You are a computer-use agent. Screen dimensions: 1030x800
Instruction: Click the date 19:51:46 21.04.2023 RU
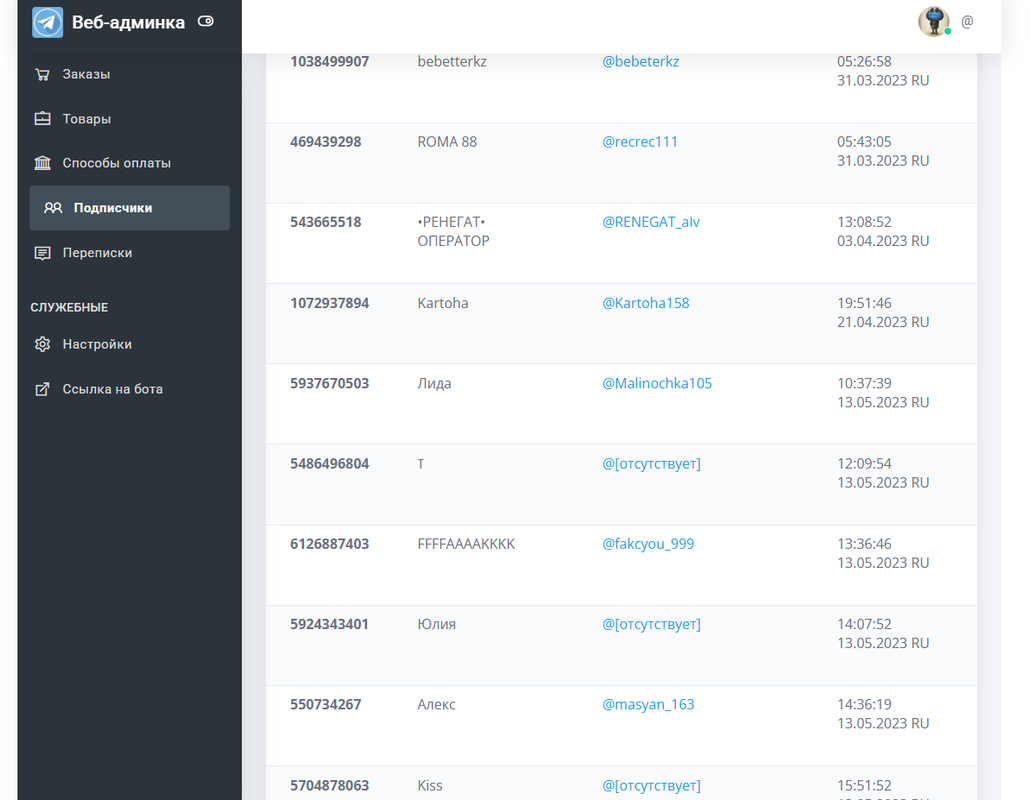882,312
